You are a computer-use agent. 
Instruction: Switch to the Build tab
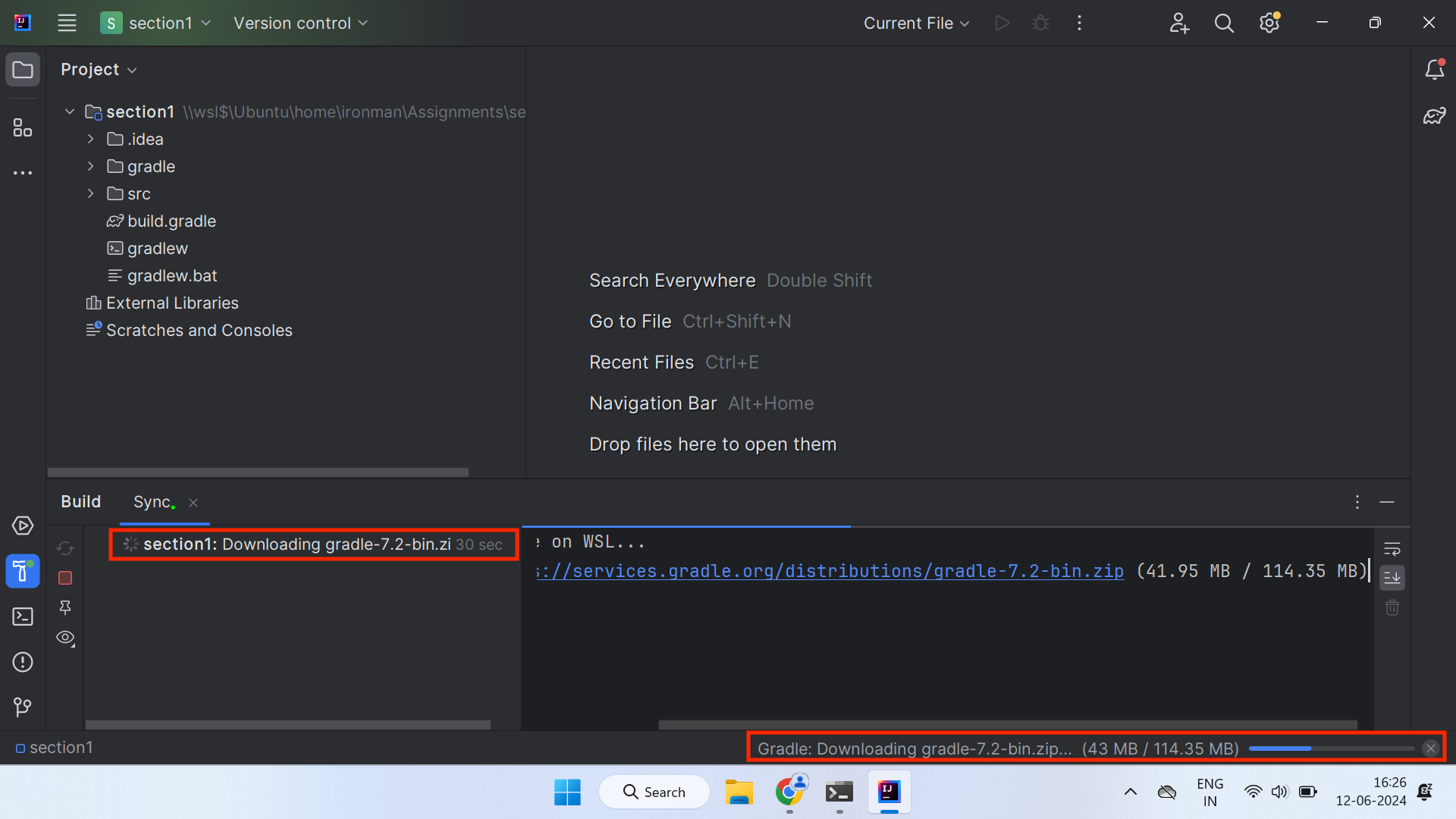pyautogui.click(x=80, y=502)
